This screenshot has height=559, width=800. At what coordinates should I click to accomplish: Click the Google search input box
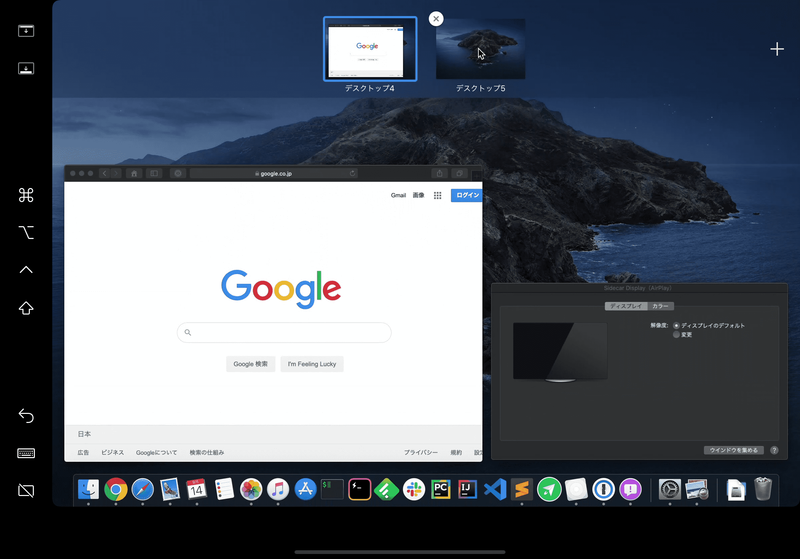284,333
